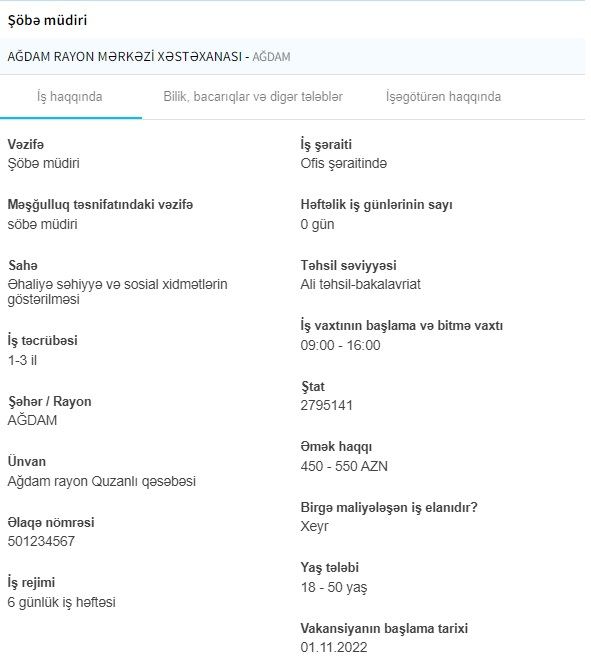The height and width of the screenshot is (671, 591).
Task: Select the AĞDAM RAYON MƏRKƏZİ XƏSTƏXANASI employer name
Action: point(125,56)
